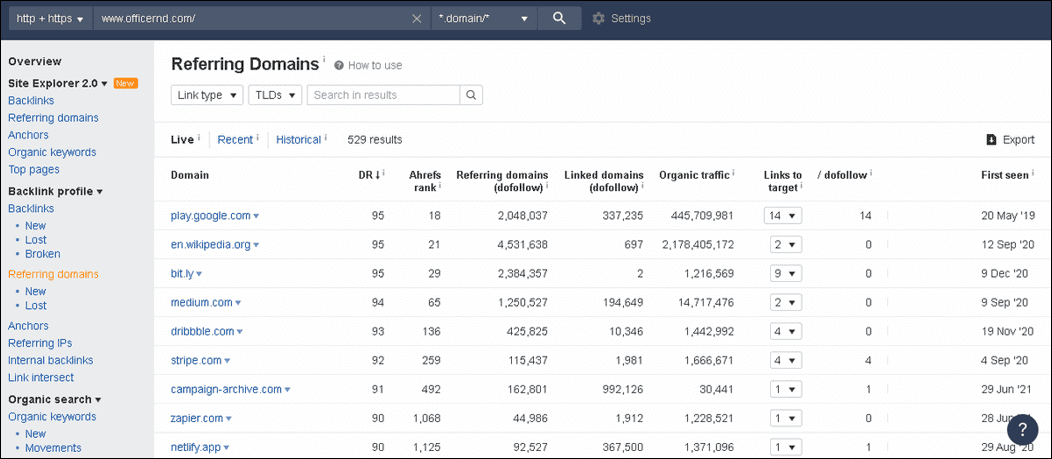Expand Links to target dropdown for bit.ly
The image size is (1052, 459).
tap(786, 273)
